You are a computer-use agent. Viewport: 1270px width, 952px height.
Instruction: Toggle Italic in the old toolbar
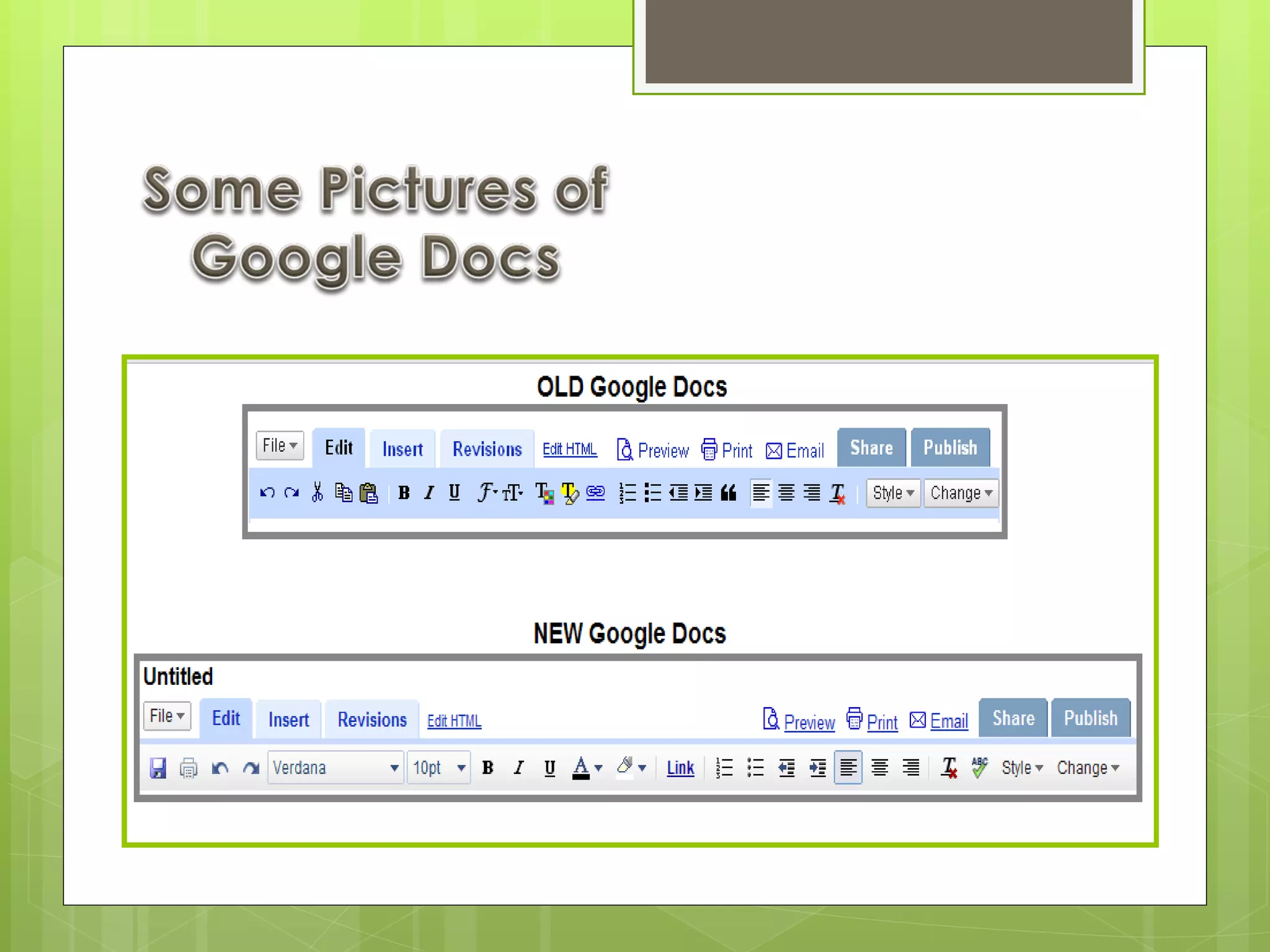pyautogui.click(x=429, y=493)
